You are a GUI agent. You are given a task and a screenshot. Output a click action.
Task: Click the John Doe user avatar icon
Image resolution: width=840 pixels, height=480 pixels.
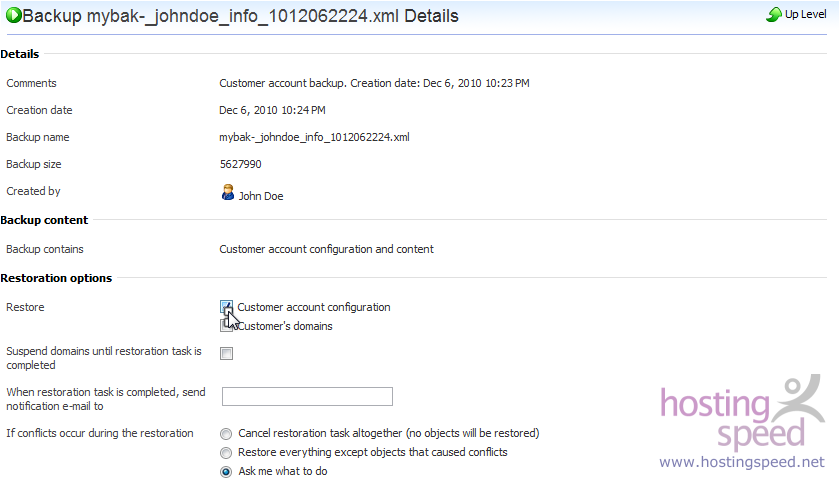click(228, 192)
